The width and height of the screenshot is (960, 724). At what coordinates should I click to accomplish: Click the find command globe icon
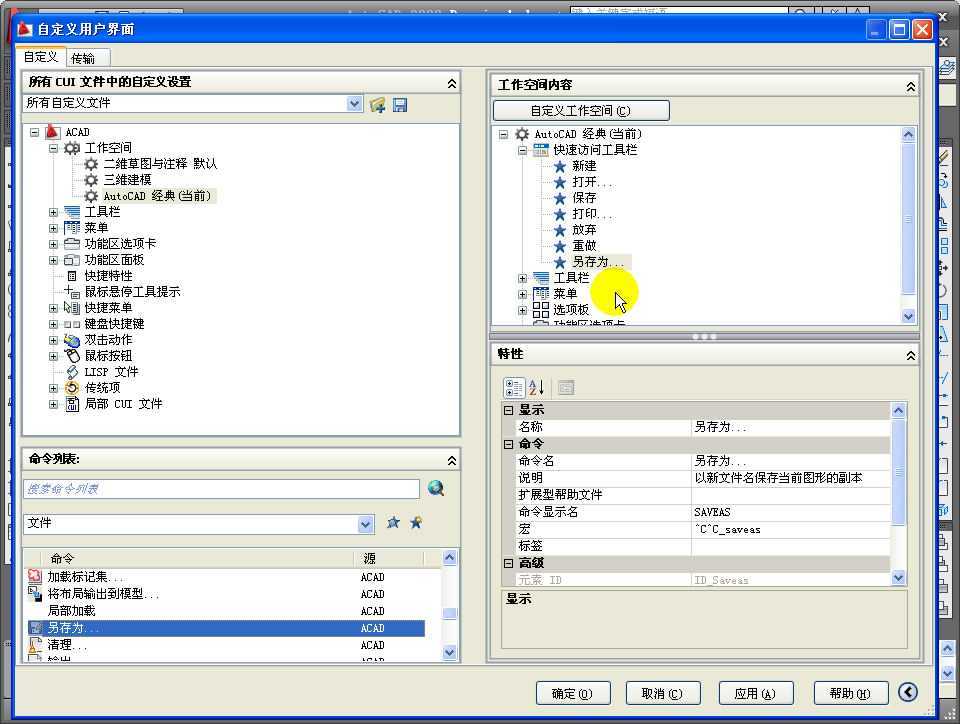click(x=436, y=488)
